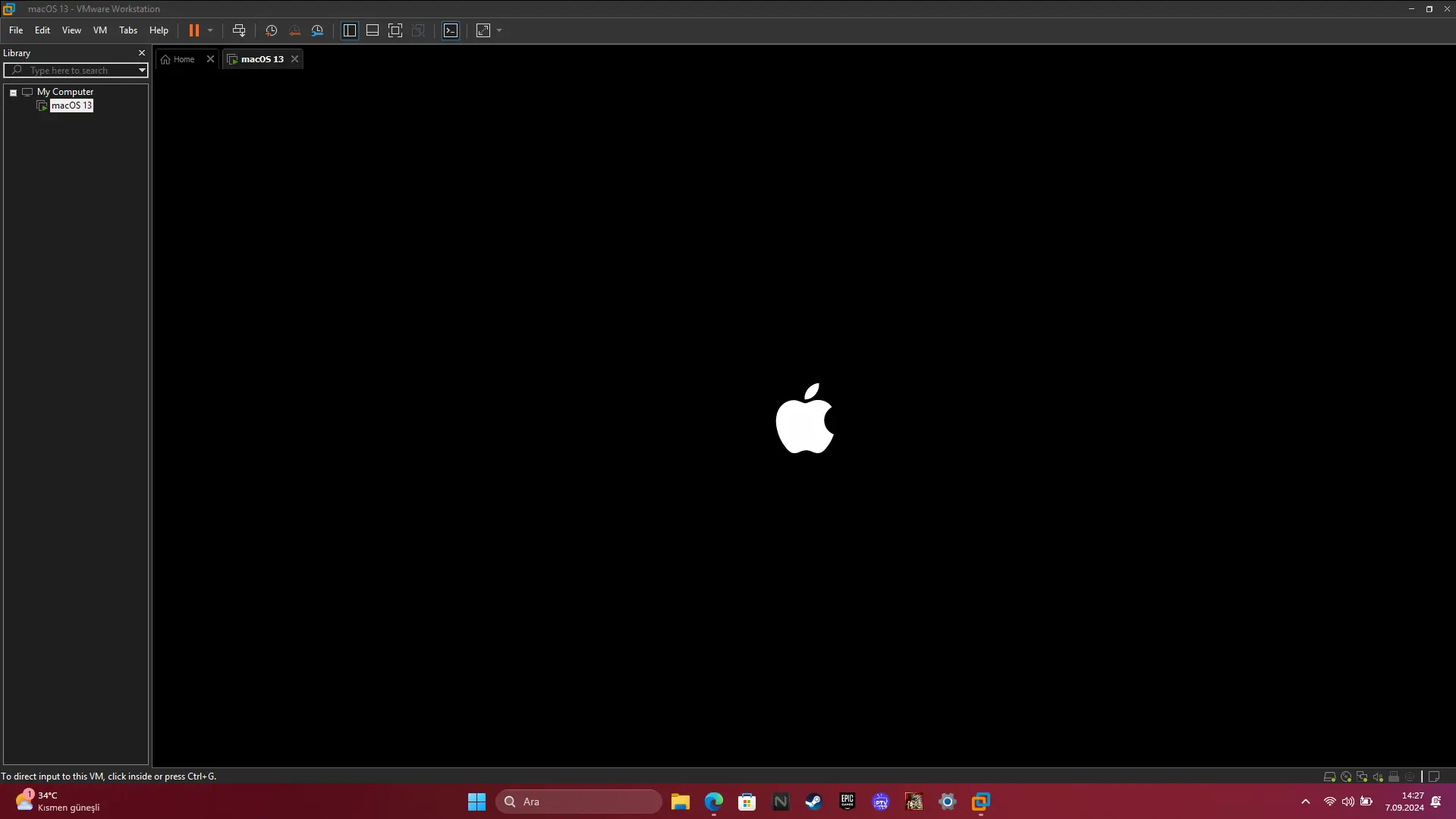
Task: Click the sound card status icon
Action: tap(1378, 776)
